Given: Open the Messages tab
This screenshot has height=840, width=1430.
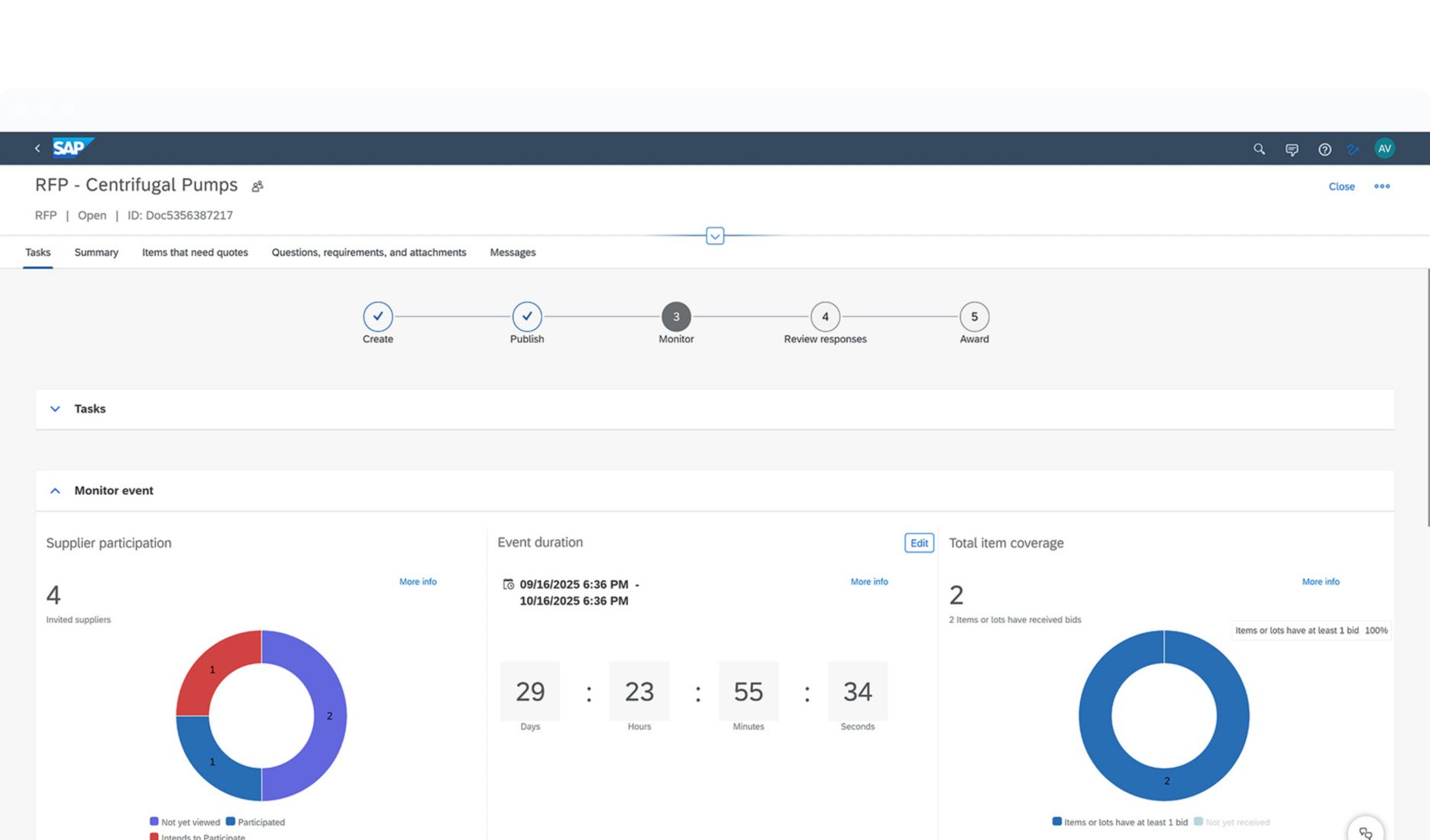Looking at the screenshot, I should coord(513,253).
